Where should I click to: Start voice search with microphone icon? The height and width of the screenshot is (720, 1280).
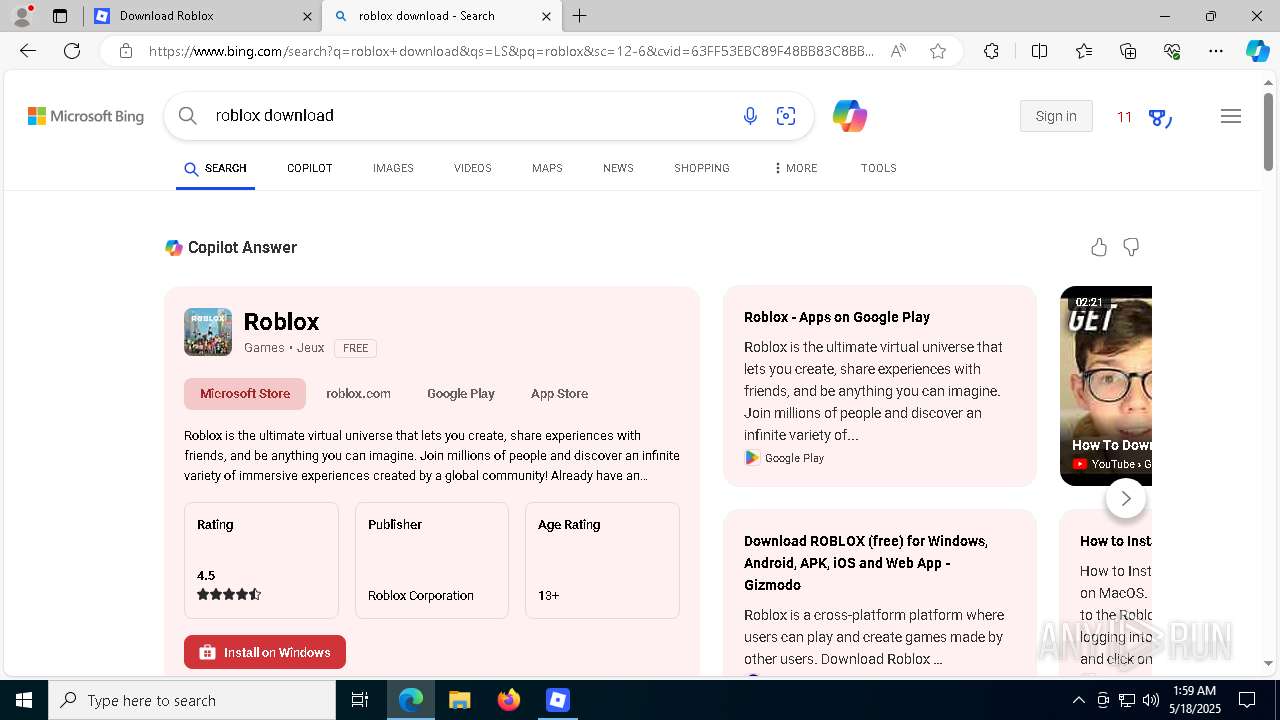[750, 116]
